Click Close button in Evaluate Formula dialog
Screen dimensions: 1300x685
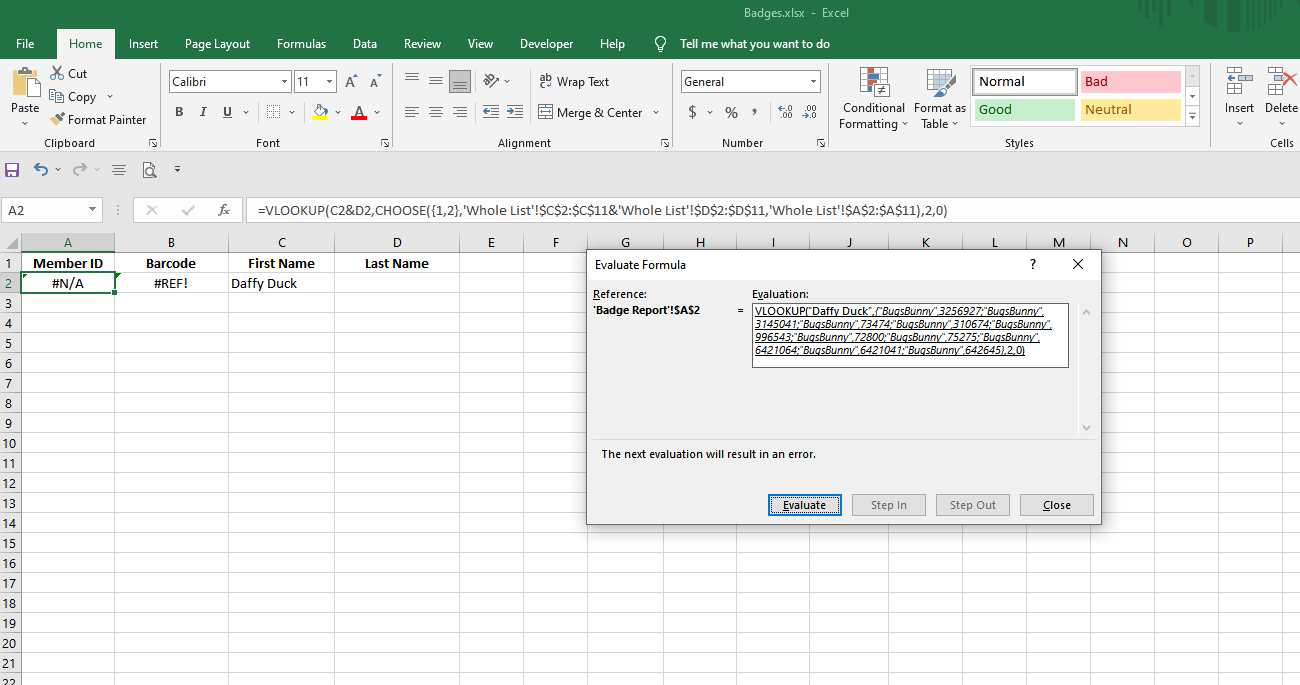[1056, 505]
